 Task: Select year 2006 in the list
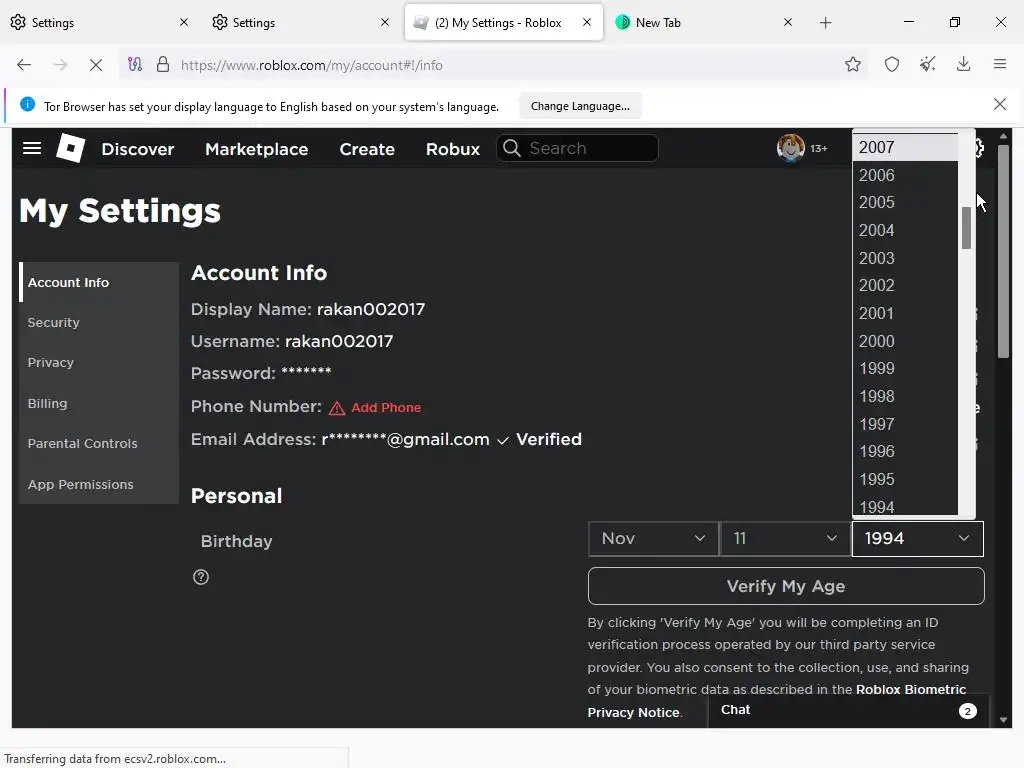pos(905,175)
